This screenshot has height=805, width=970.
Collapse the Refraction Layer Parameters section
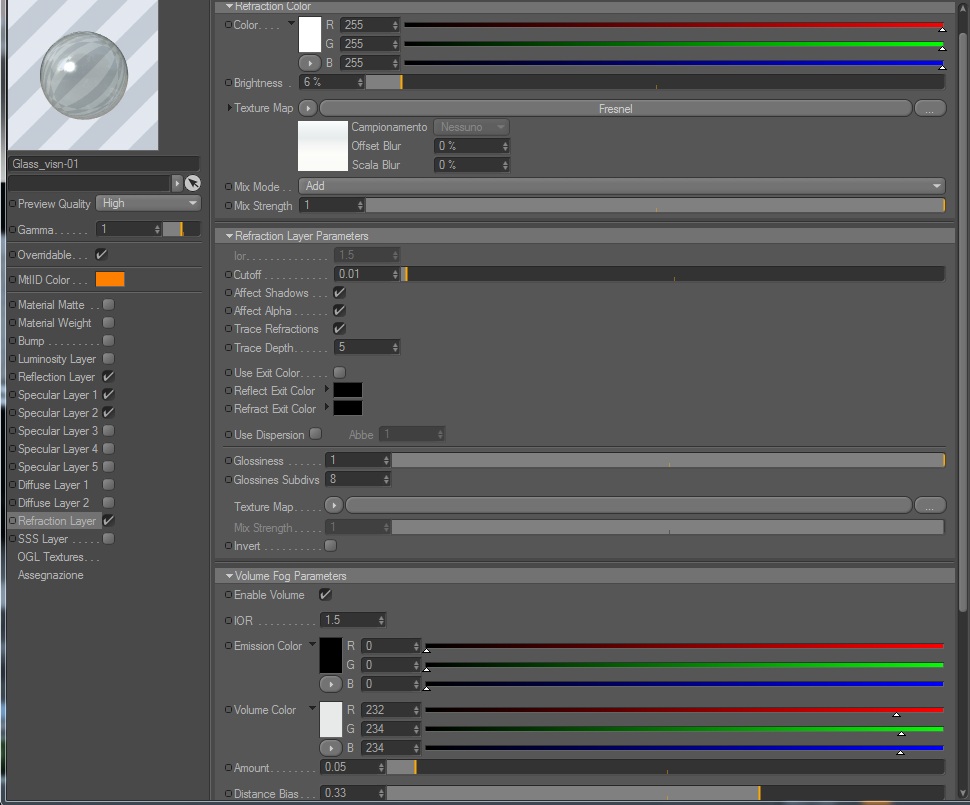point(230,236)
